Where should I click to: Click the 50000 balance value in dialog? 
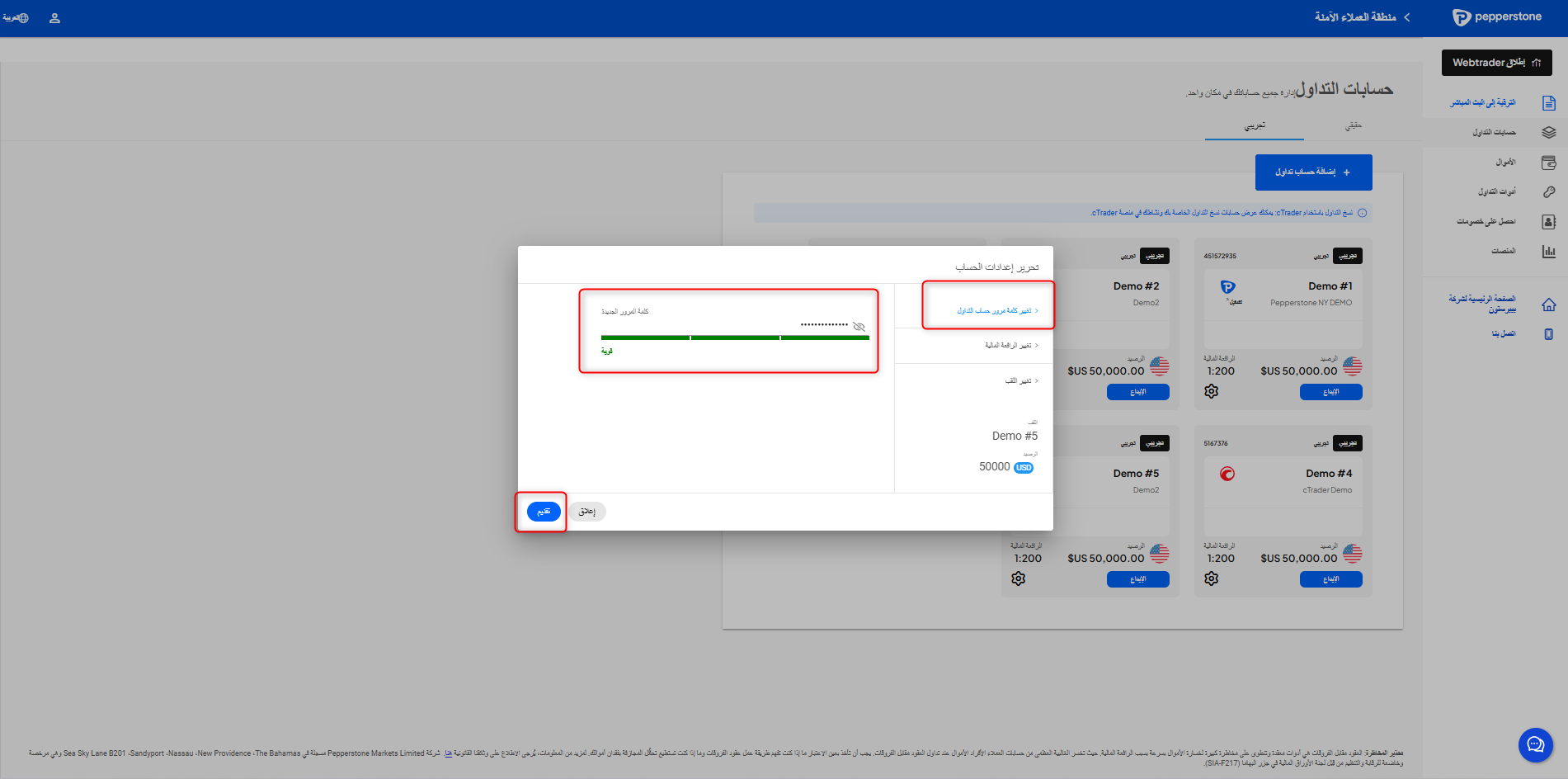pyautogui.click(x=995, y=467)
